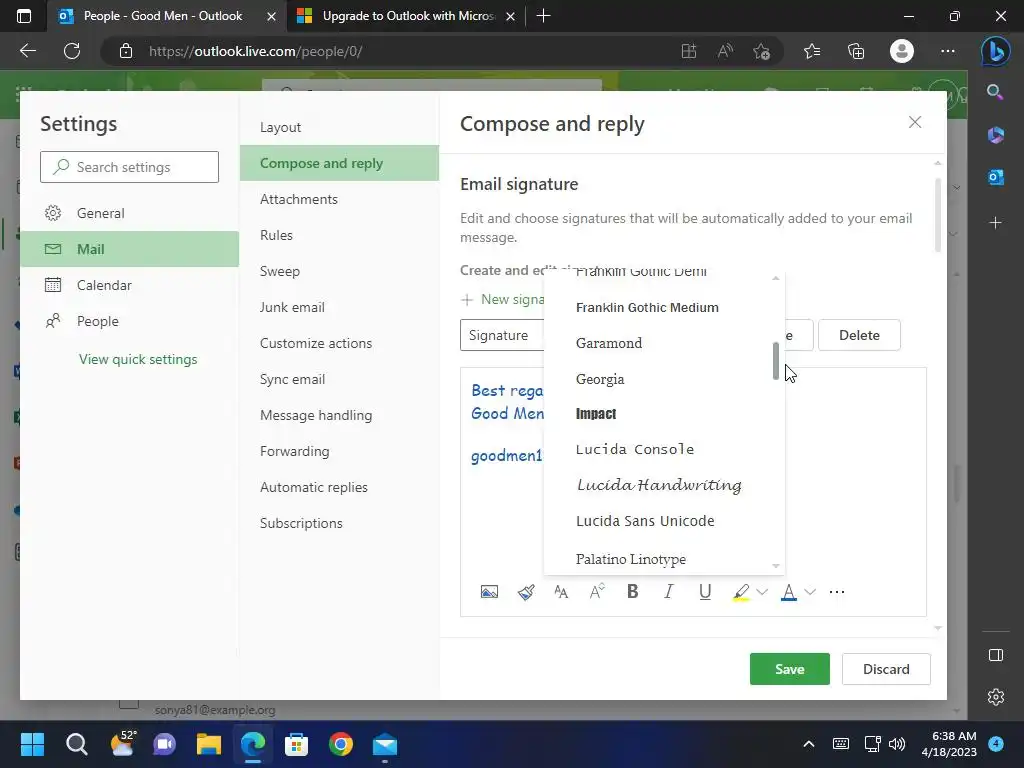Image resolution: width=1024 pixels, height=768 pixels.
Task: Open Sweep settings page
Action: [x=340, y=271]
